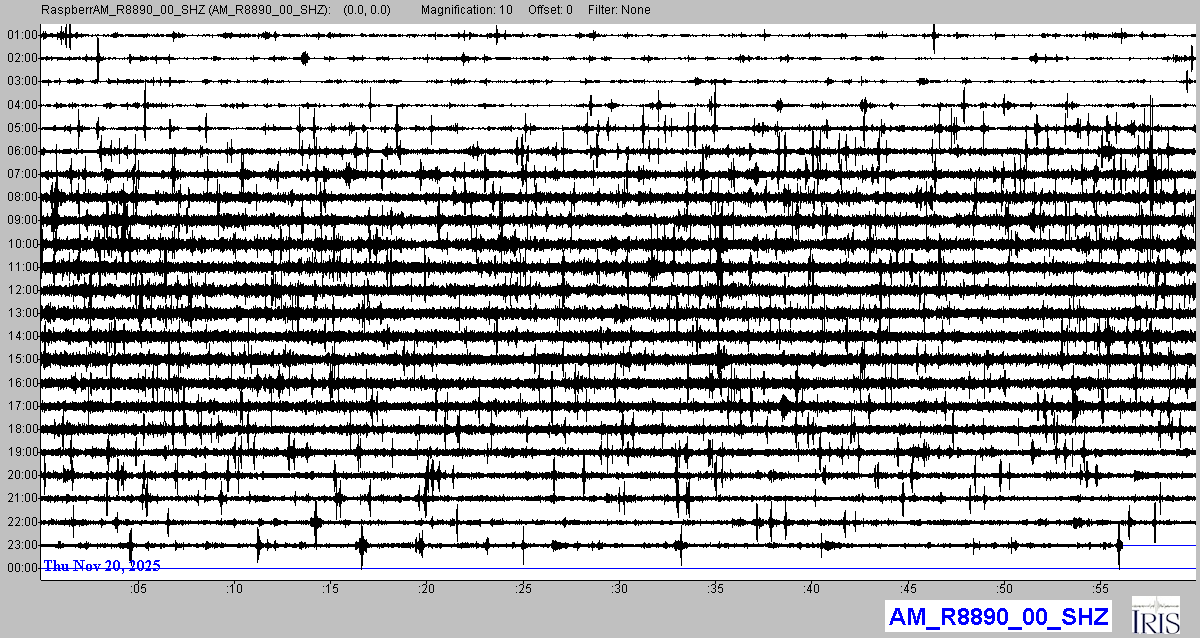1200x638 pixels.
Task: Click the :55 minute axis tick
Action: click(x=1100, y=588)
